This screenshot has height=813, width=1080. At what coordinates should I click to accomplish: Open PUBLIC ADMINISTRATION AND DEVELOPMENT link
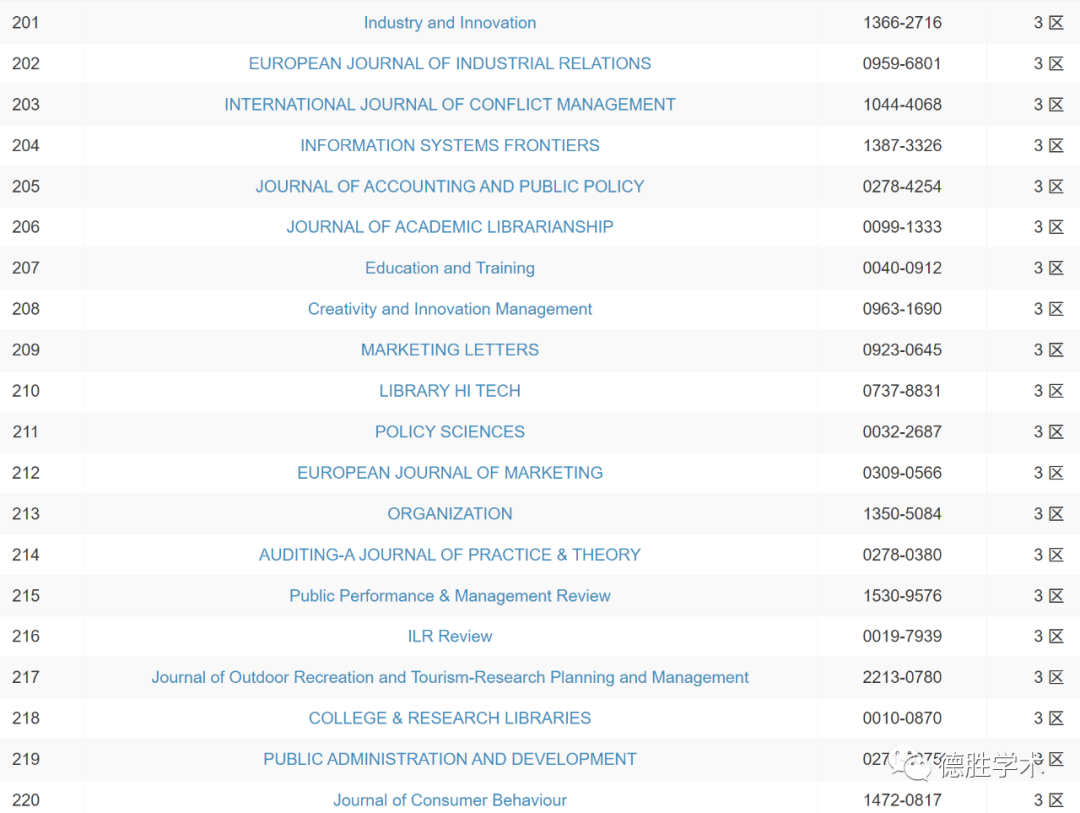click(x=450, y=759)
